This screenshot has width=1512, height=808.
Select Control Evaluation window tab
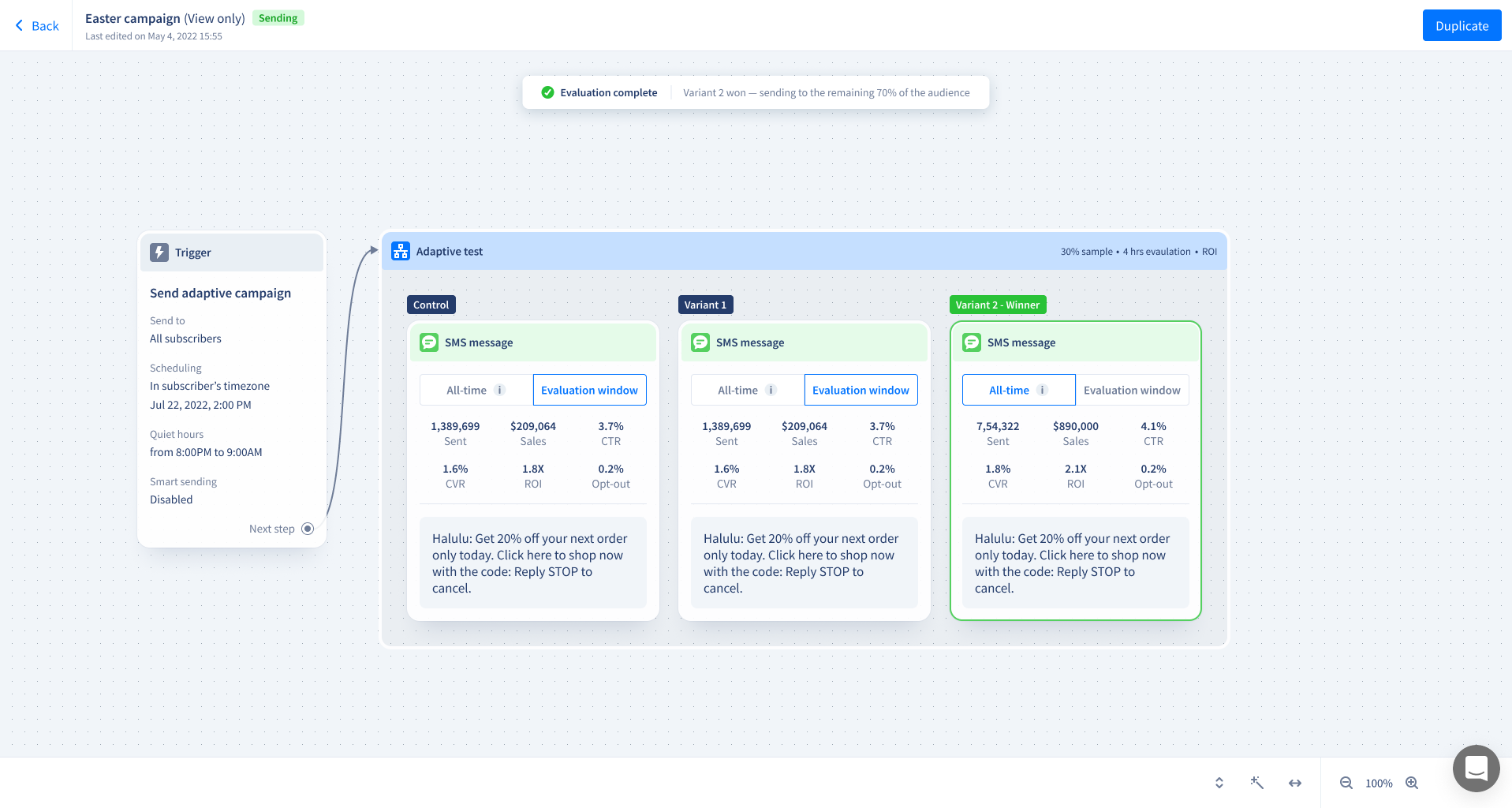(x=590, y=390)
